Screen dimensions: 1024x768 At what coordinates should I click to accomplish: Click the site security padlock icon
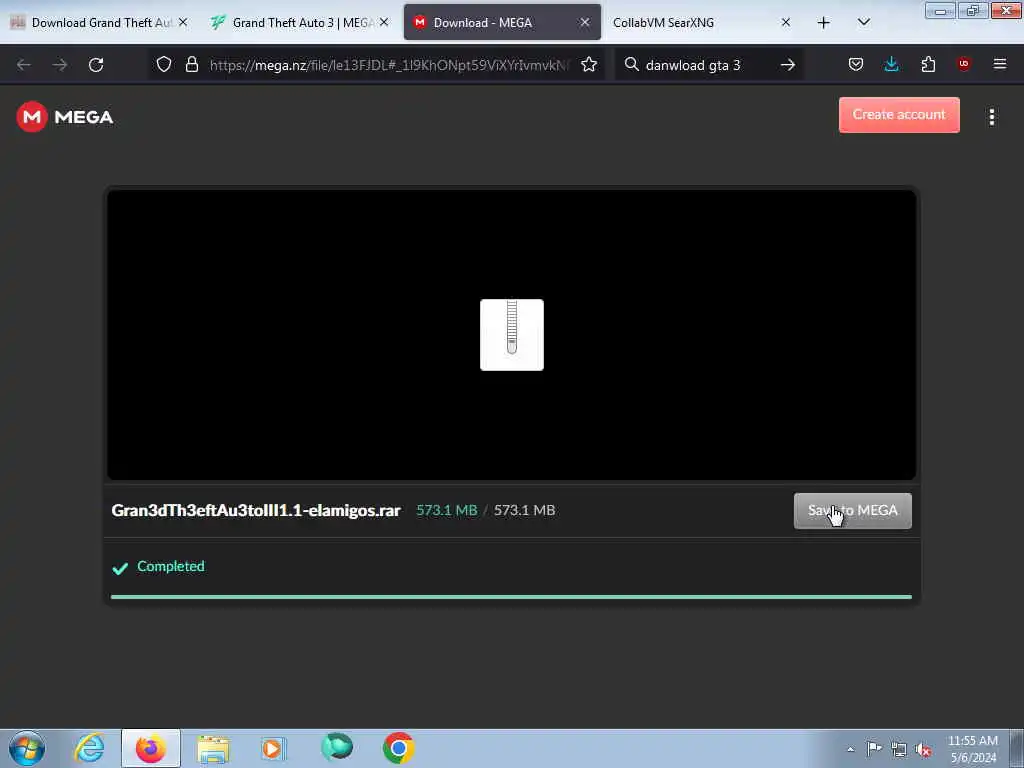[x=191, y=65]
